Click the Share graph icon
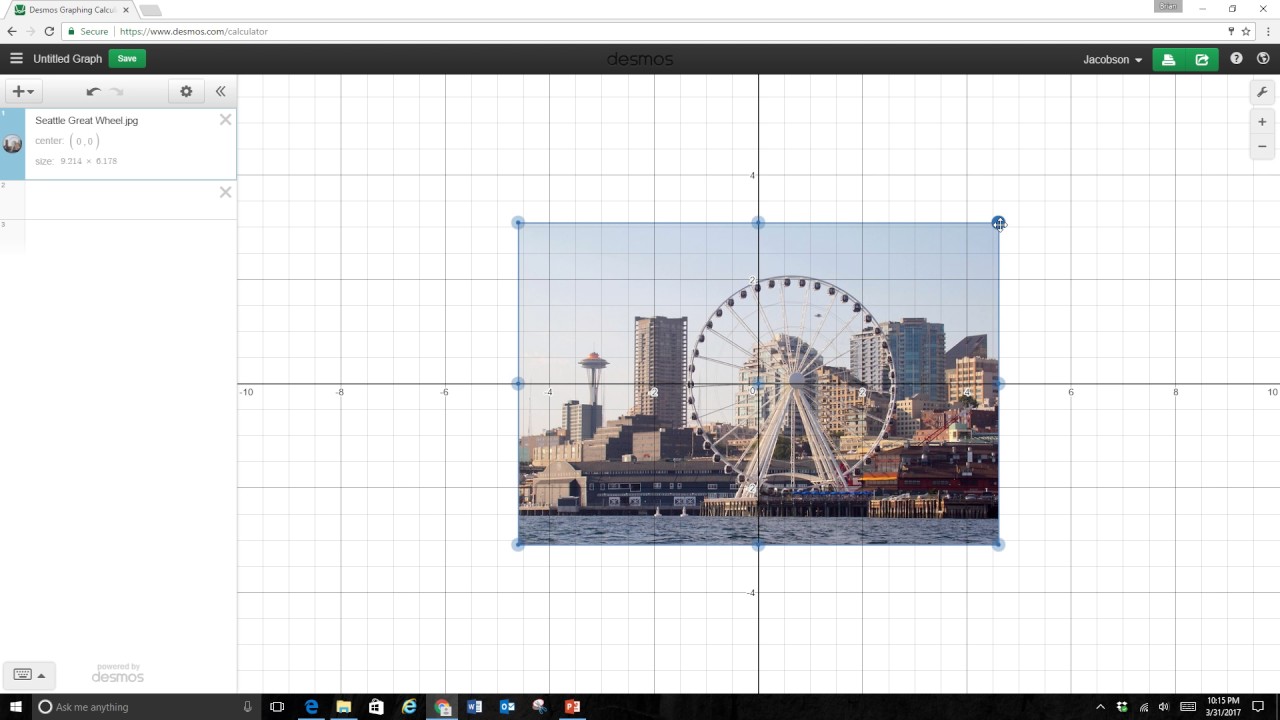Image resolution: width=1280 pixels, height=720 pixels. click(x=1202, y=59)
